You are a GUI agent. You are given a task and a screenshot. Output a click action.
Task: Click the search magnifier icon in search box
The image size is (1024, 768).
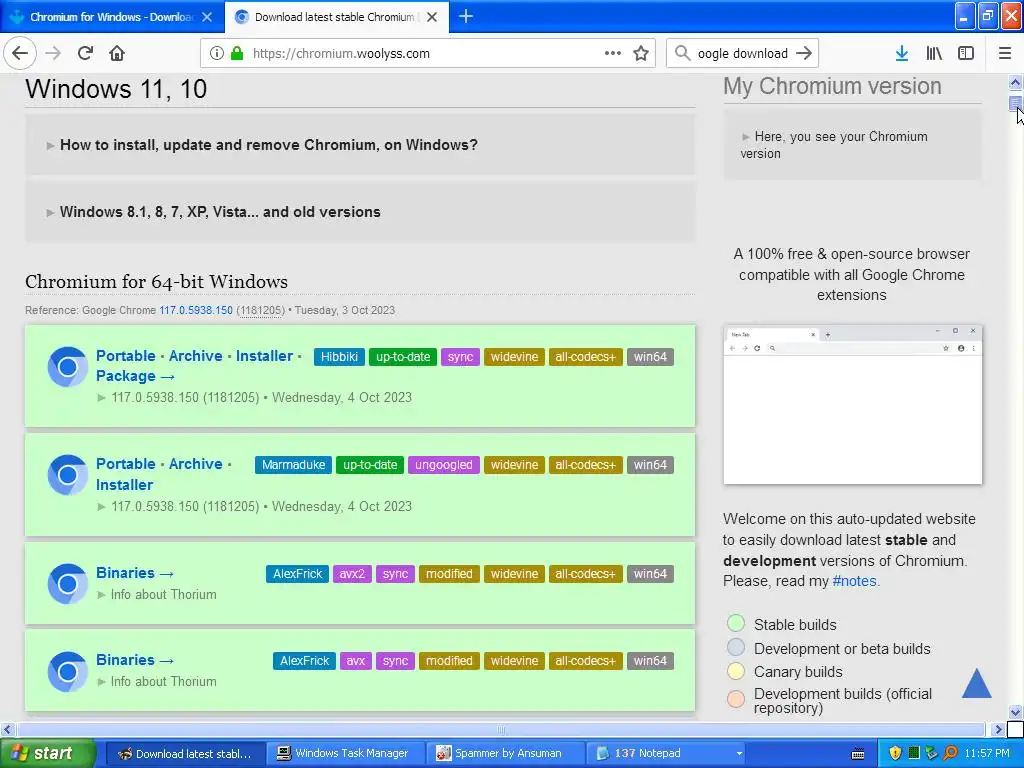pyautogui.click(x=682, y=53)
